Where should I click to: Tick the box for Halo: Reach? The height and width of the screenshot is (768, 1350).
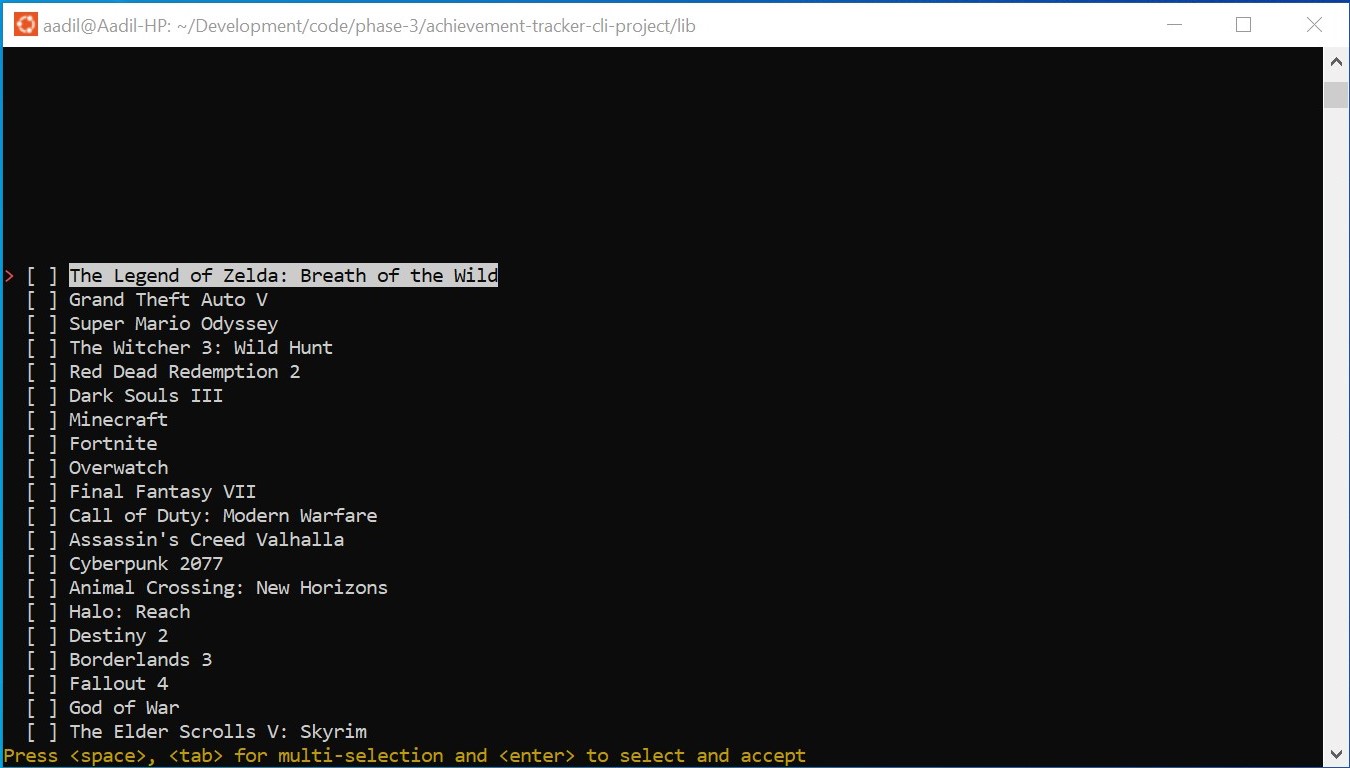click(x=41, y=612)
